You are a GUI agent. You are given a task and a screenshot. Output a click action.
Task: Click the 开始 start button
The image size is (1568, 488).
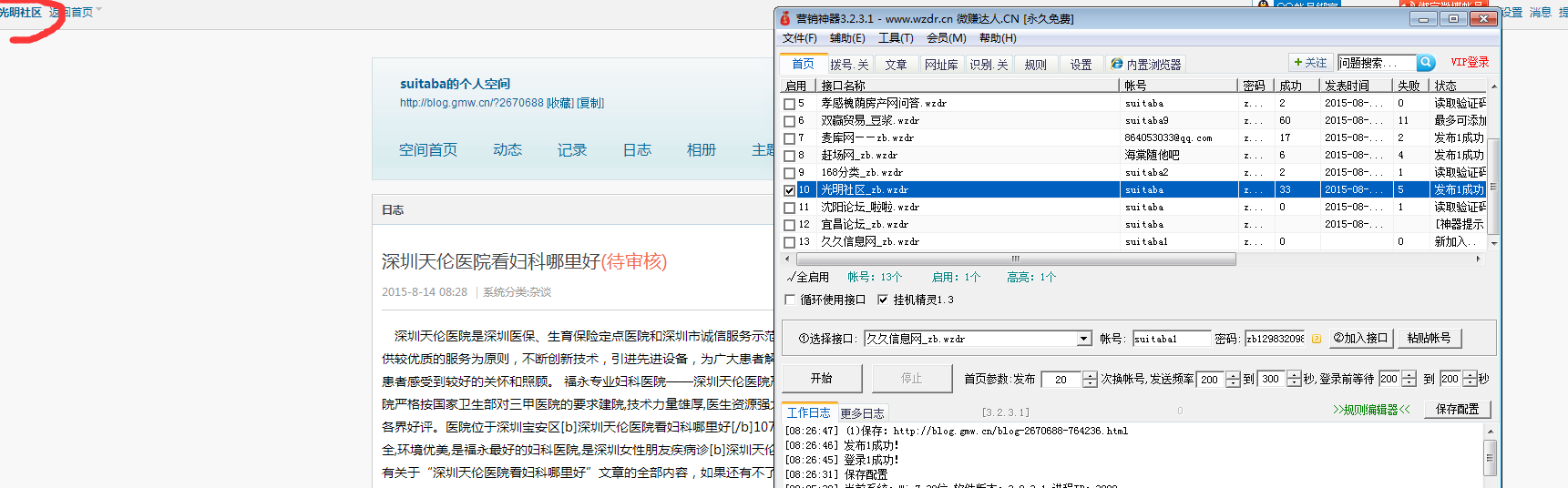tap(822, 379)
